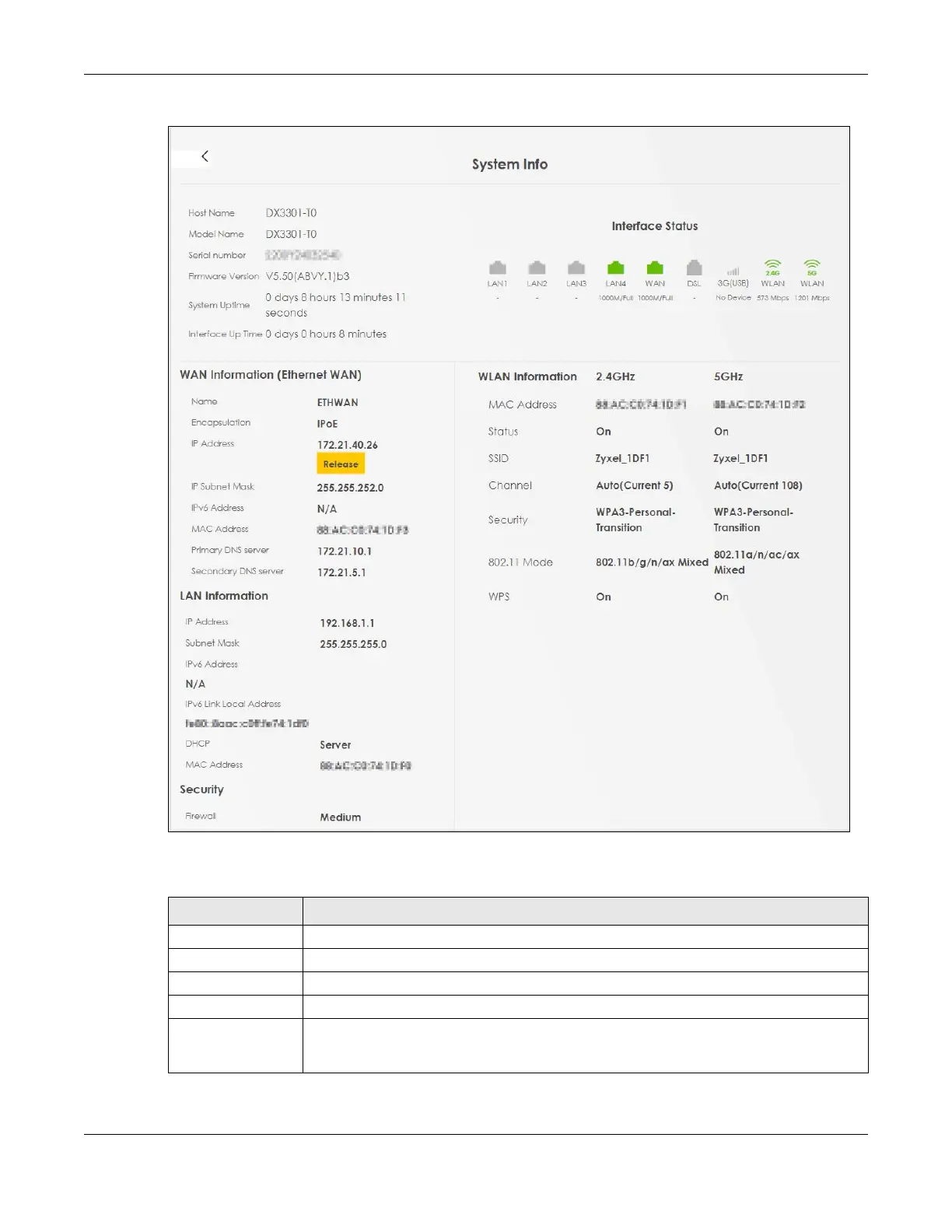952x1232 pixels.
Task: Click the 2.4G WLAN wifi icon
Action: [x=772, y=268]
